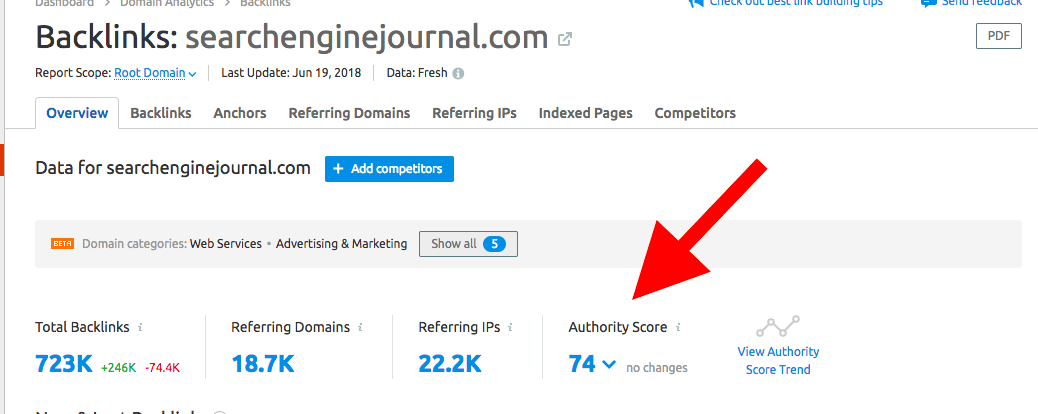Go to the Competitors tab
1038x414 pixels.
695,113
